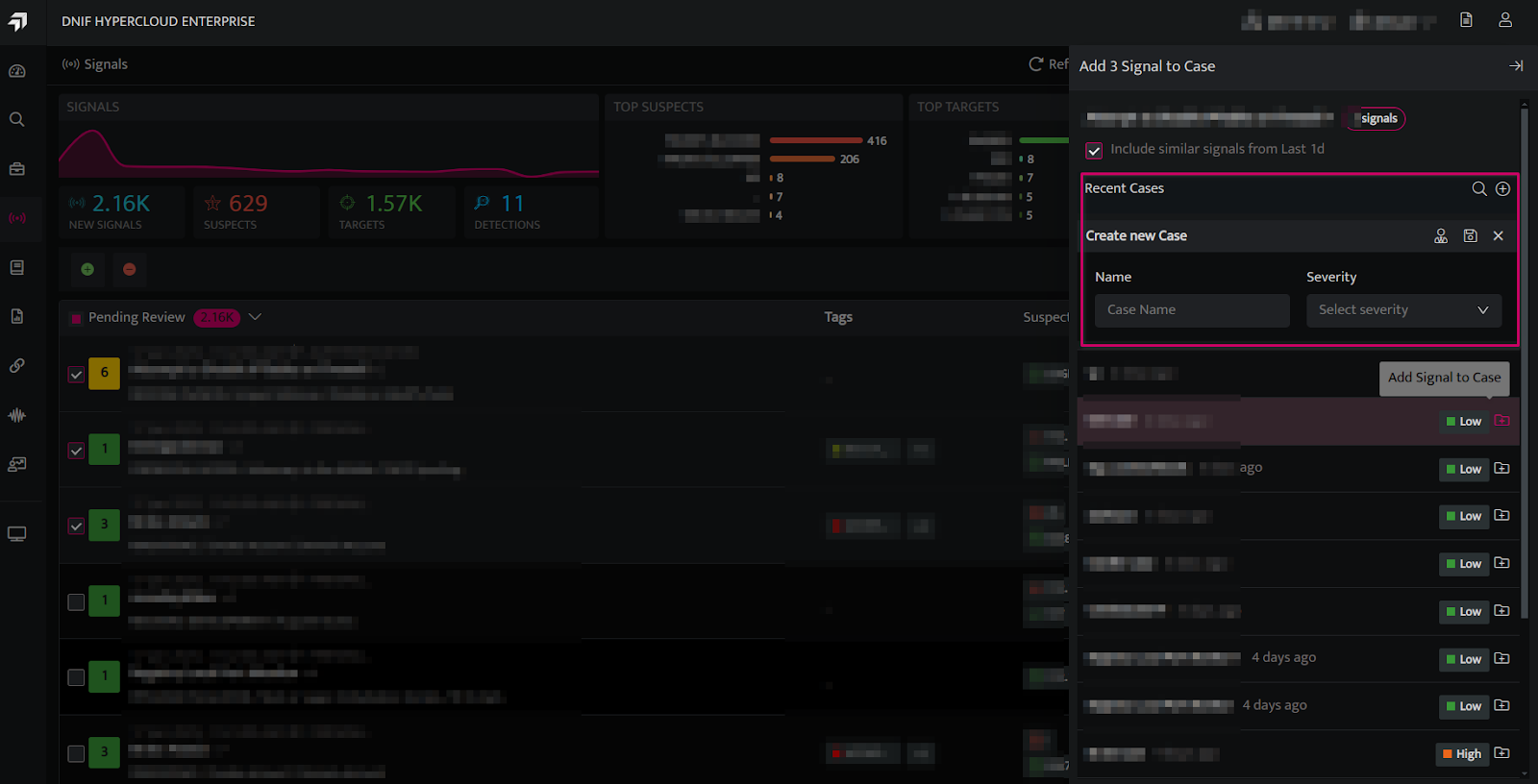Open the dashboard icon in left sidebar
This screenshot has width=1538, height=784.
[x=17, y=71]
